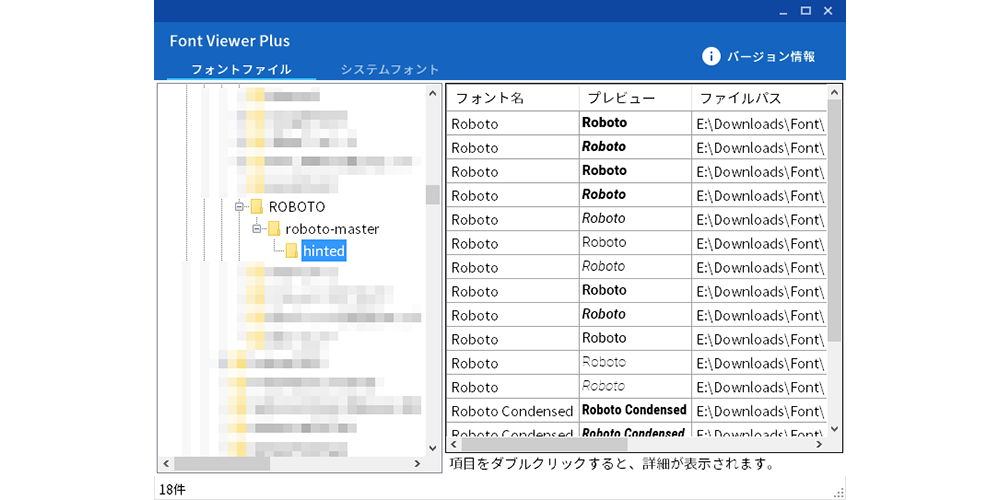Sort by プレビュー column header
This screenshot has height=500, width=1000.
[635, 98]
